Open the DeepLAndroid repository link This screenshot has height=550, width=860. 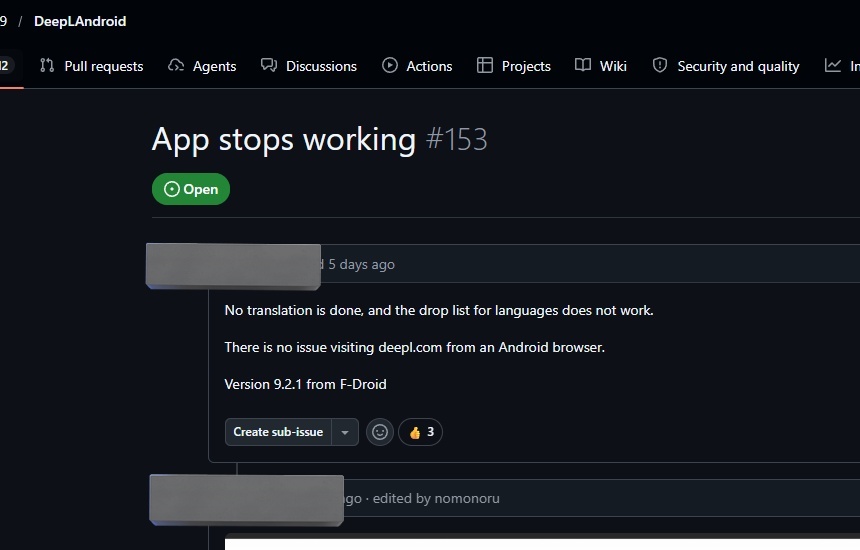pos(80,21)
